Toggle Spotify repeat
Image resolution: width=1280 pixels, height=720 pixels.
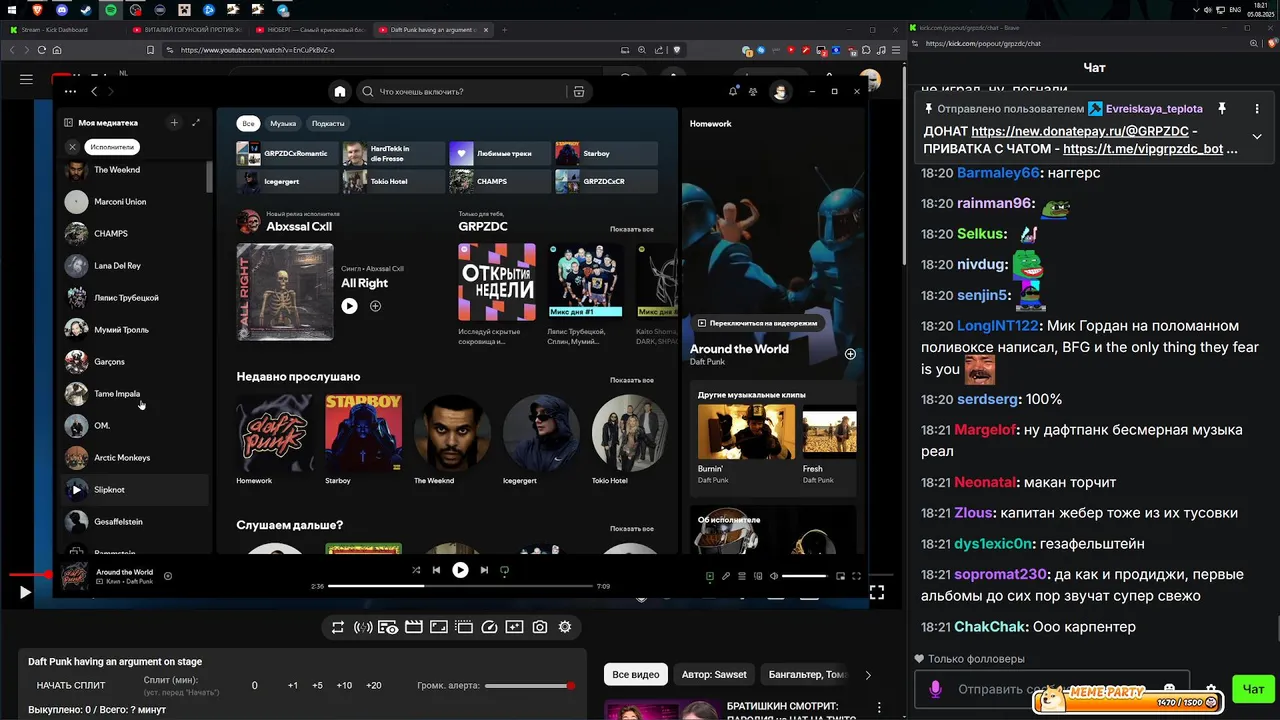pyautogui.click(x=504, y=570)
